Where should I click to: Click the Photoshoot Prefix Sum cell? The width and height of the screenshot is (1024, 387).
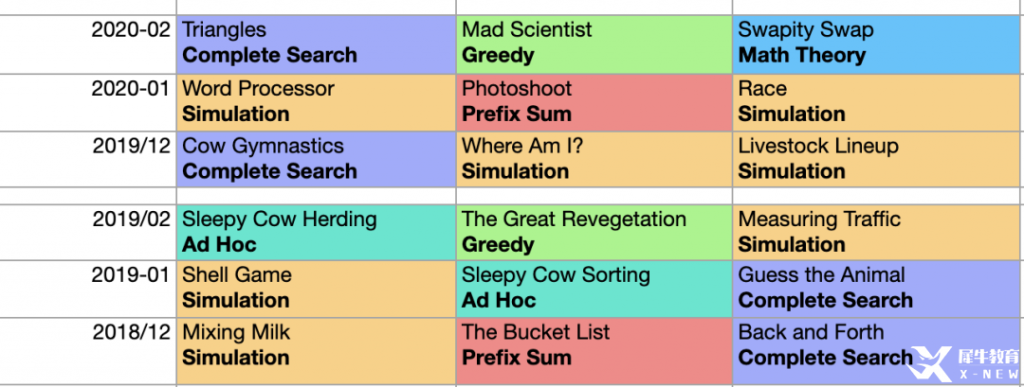594,102
